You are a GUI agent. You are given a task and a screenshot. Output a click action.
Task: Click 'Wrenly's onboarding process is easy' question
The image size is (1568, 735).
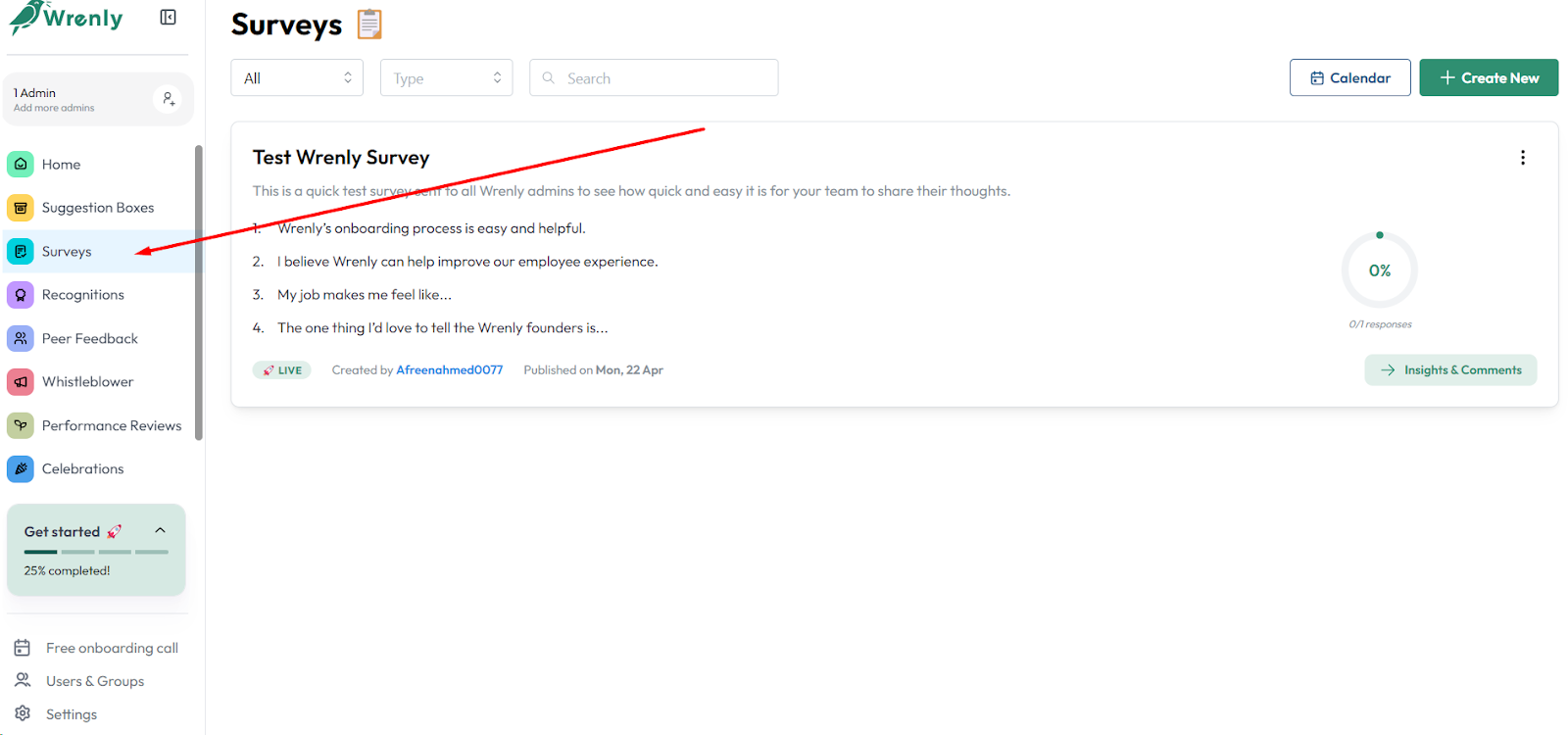[x=431, y=227]
